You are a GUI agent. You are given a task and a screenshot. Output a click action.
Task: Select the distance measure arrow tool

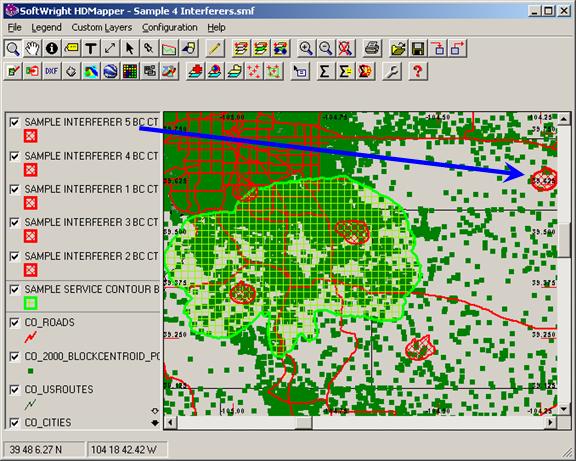point(110,48)
